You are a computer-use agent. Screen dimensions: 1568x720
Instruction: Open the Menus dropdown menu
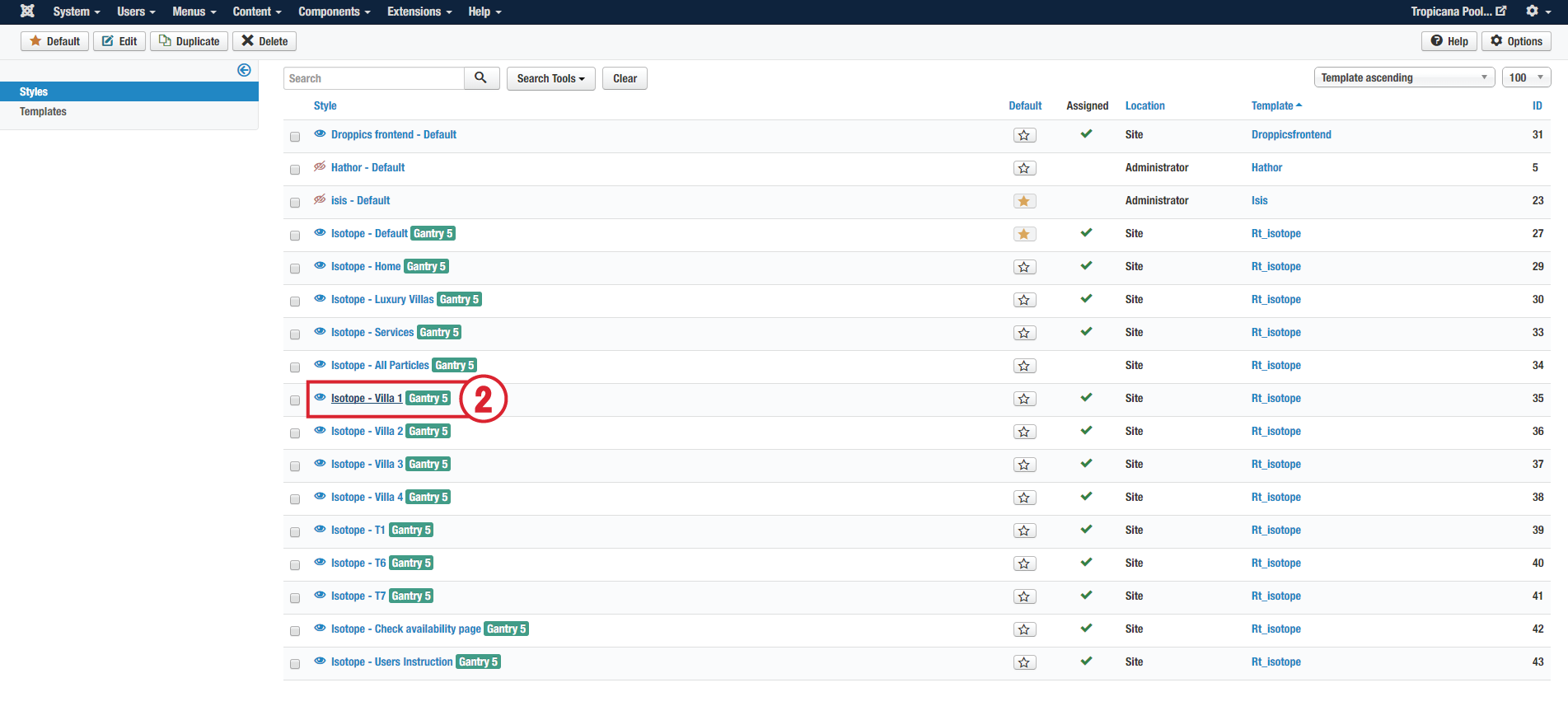pos(194,12)
